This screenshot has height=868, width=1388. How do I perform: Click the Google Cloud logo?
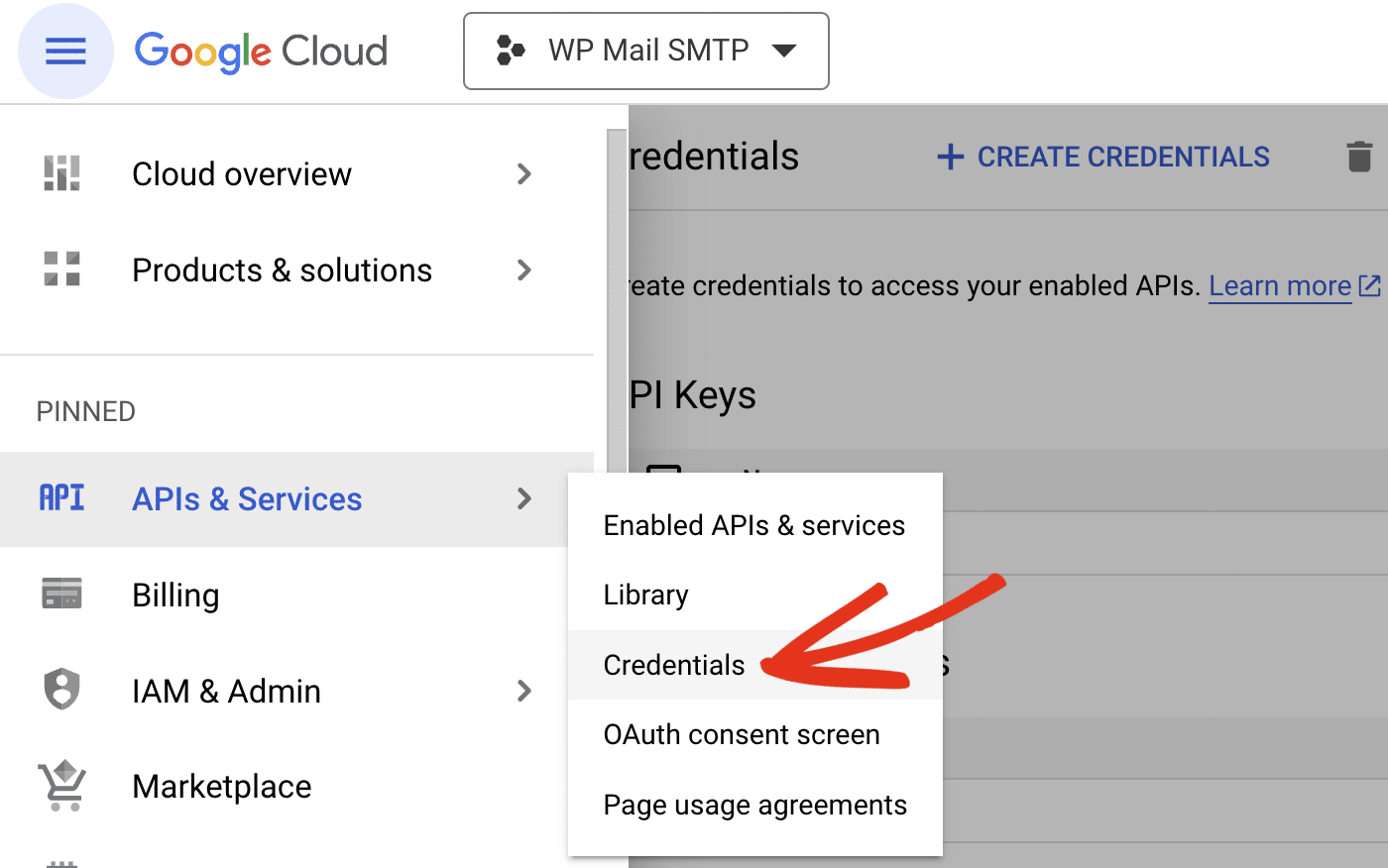coord(261,52)
